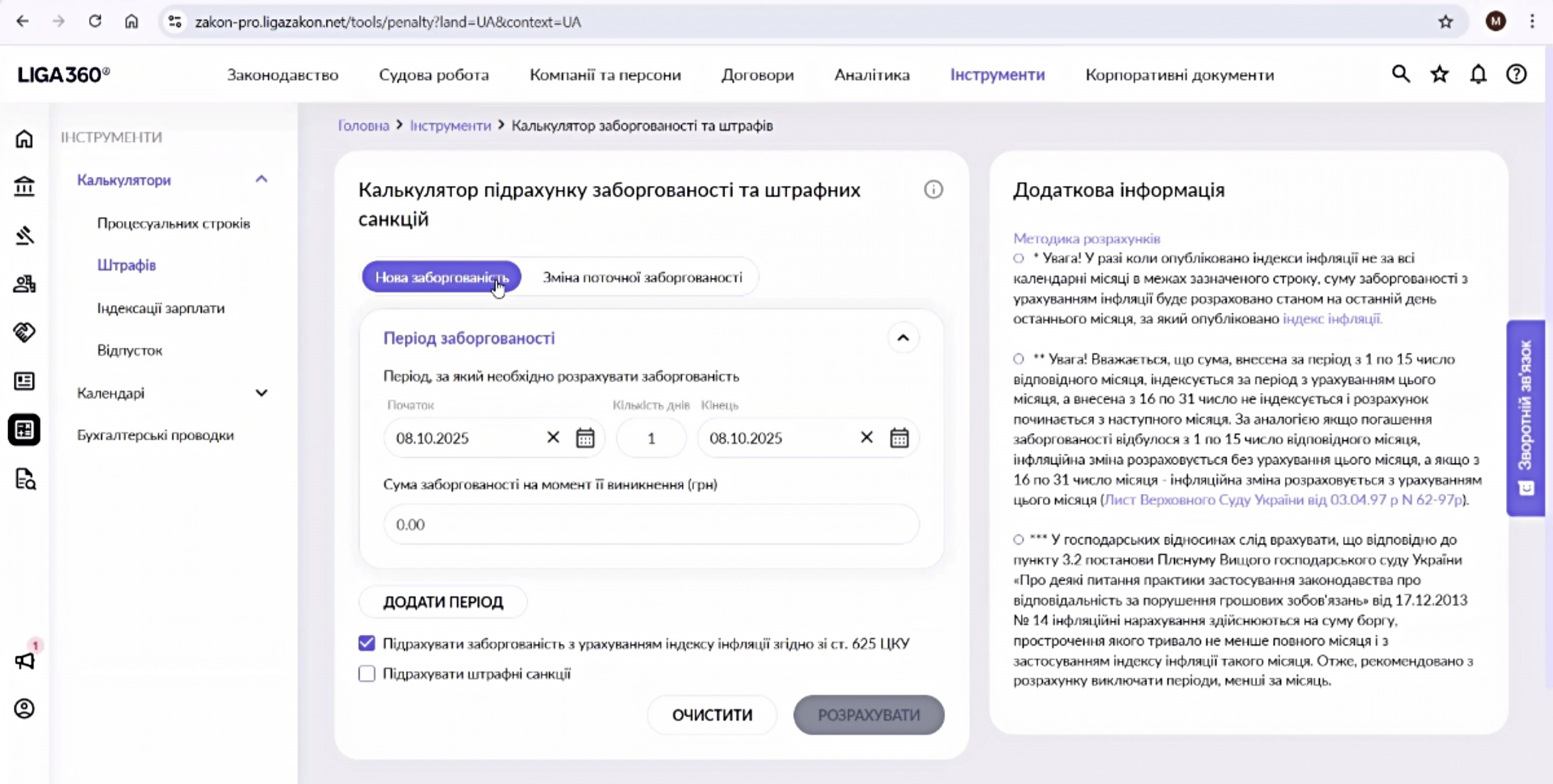Image resolution: width=1553 pixels, height=784 pixels.
Task: Uncheck inflation index ст. 625 ЦКУ checkbox
Action: click(366, 643)
